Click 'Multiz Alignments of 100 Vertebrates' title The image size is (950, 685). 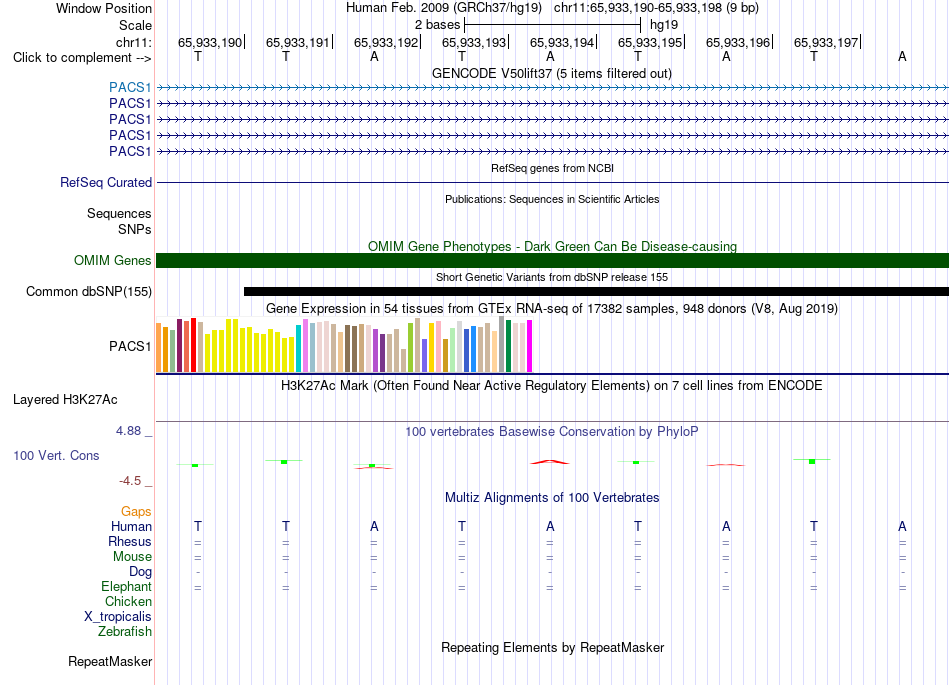(x=552, y=498)
